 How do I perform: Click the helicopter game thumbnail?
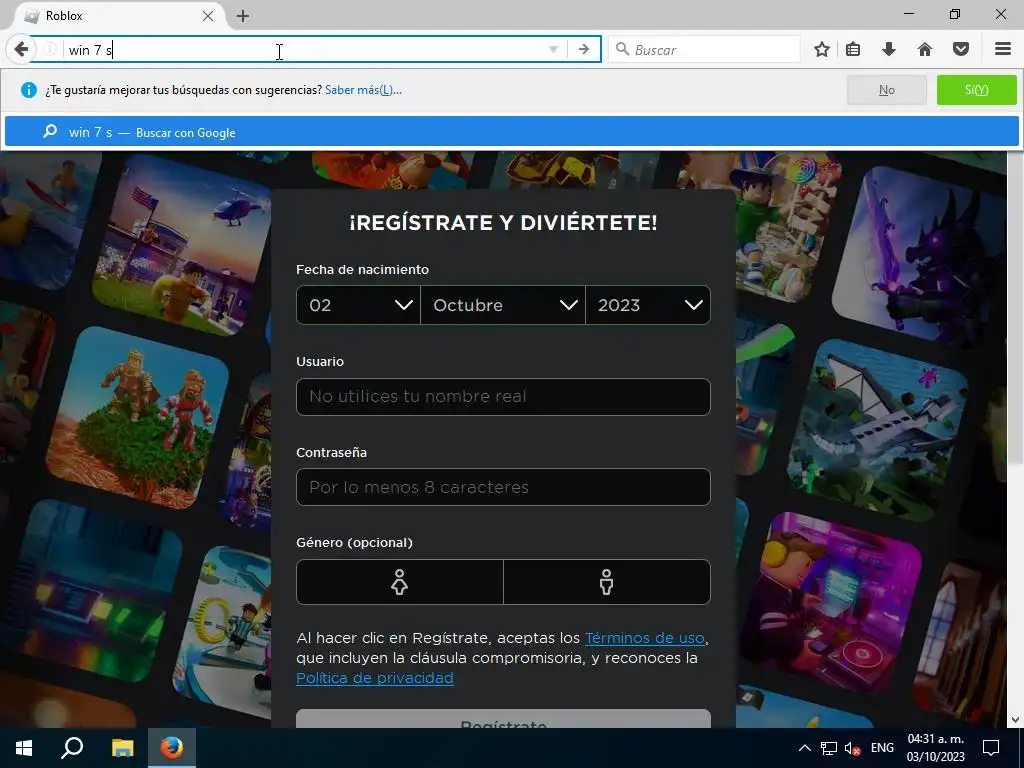(x=181, y=246)
